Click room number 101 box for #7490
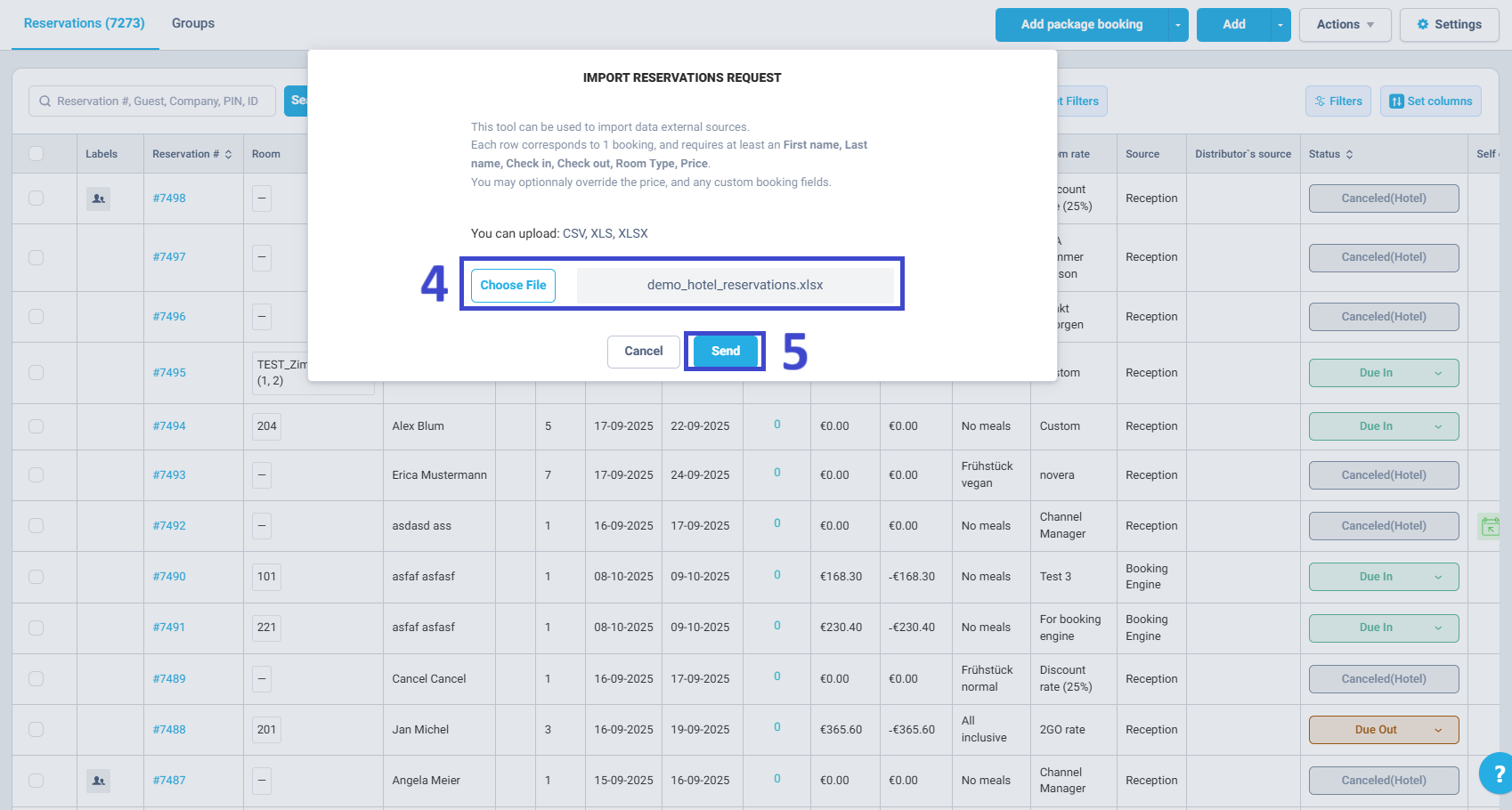Screen dimensions: 1512x810 click(267, 577)
